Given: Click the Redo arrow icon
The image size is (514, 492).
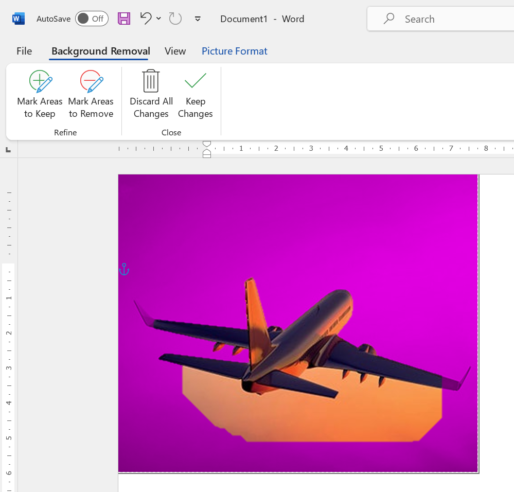Looking at the screenshot, I should 175,19.
